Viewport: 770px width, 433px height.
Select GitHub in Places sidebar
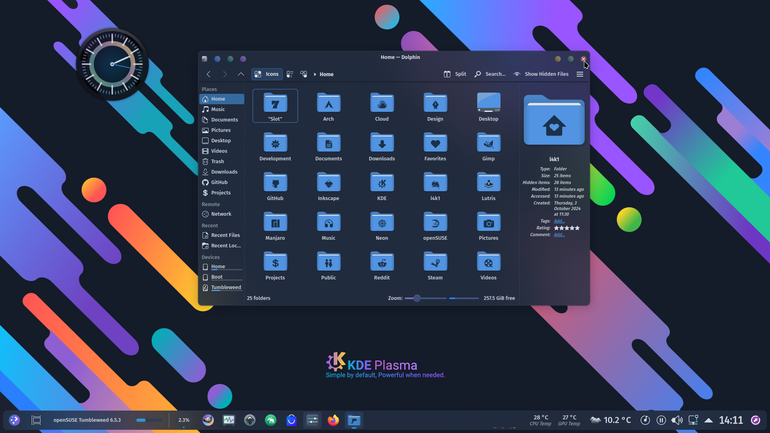(x=221, y=182)
